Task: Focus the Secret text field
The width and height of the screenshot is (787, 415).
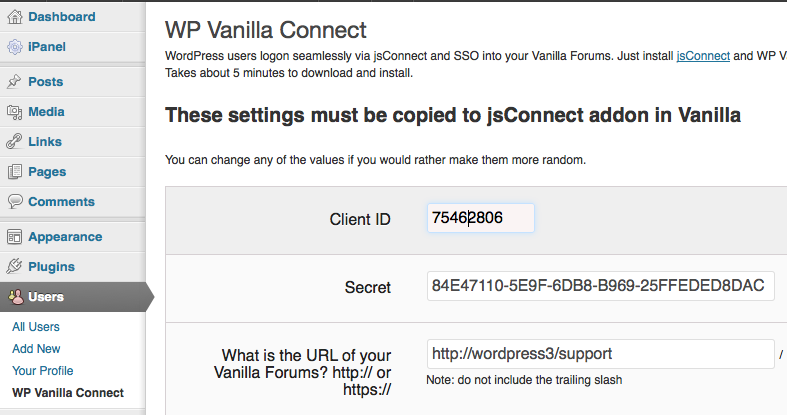Action: click(x=600, y=286)
